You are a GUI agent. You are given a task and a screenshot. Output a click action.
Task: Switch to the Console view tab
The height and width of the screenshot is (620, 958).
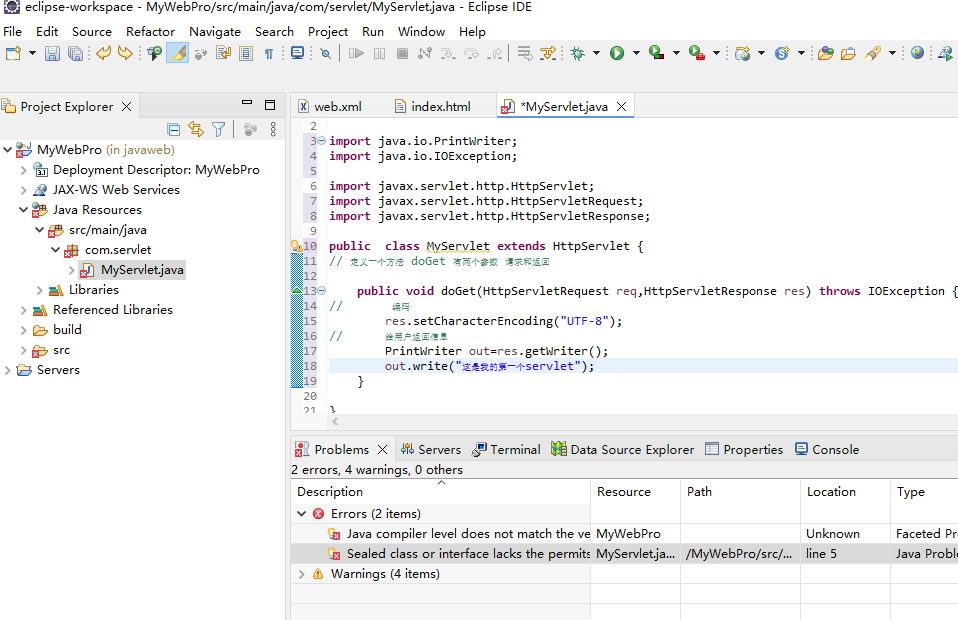[827, 450]
